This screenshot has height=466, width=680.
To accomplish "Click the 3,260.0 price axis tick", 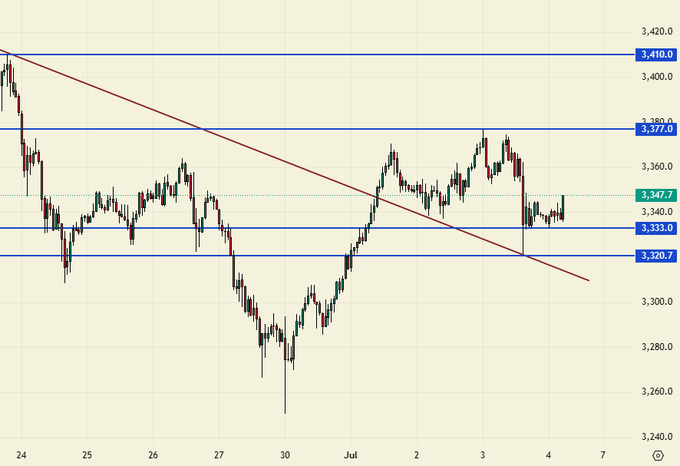I will click(x=655, y=391).
